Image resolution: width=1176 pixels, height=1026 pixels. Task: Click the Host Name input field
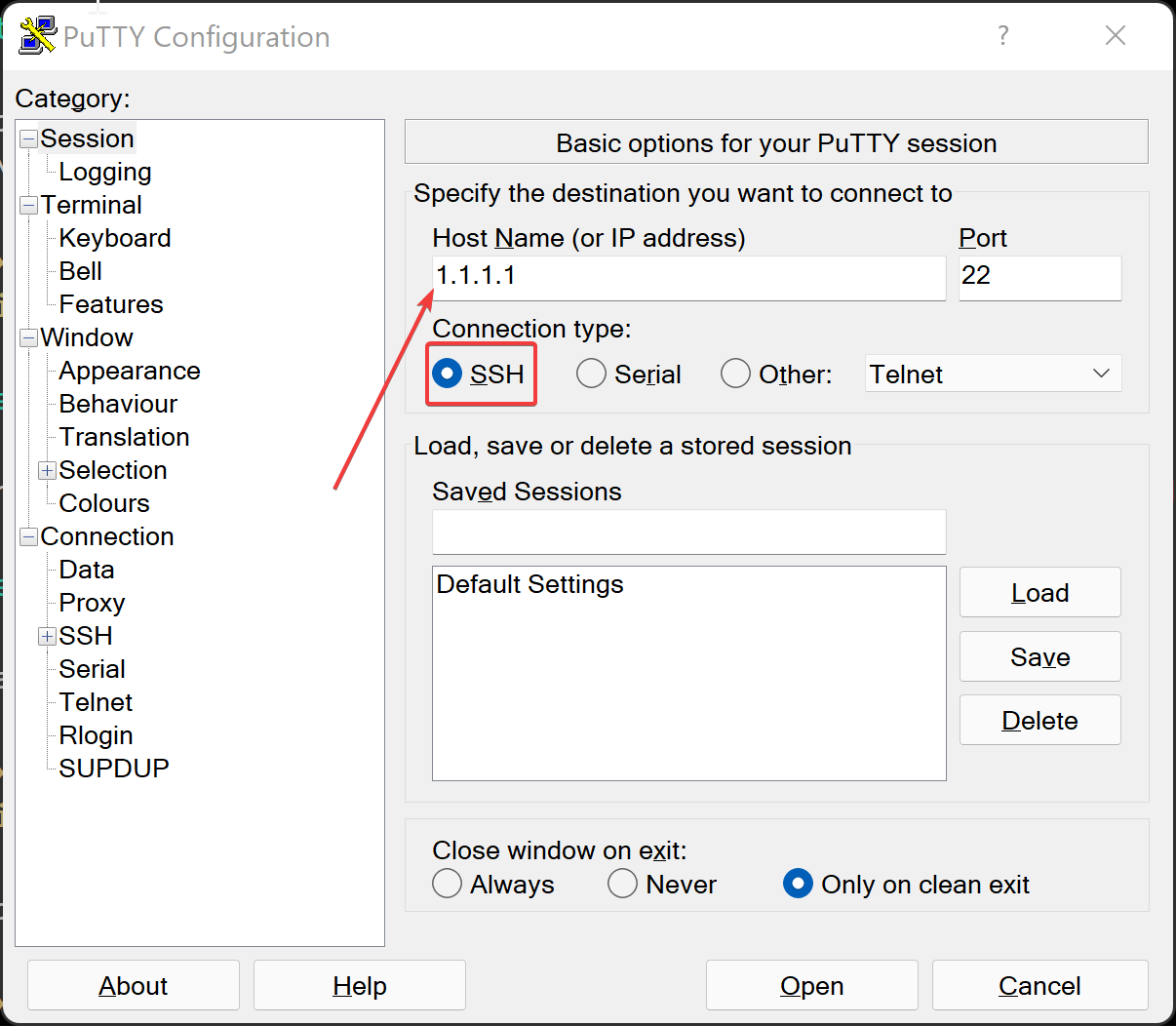tap(688, 277)
